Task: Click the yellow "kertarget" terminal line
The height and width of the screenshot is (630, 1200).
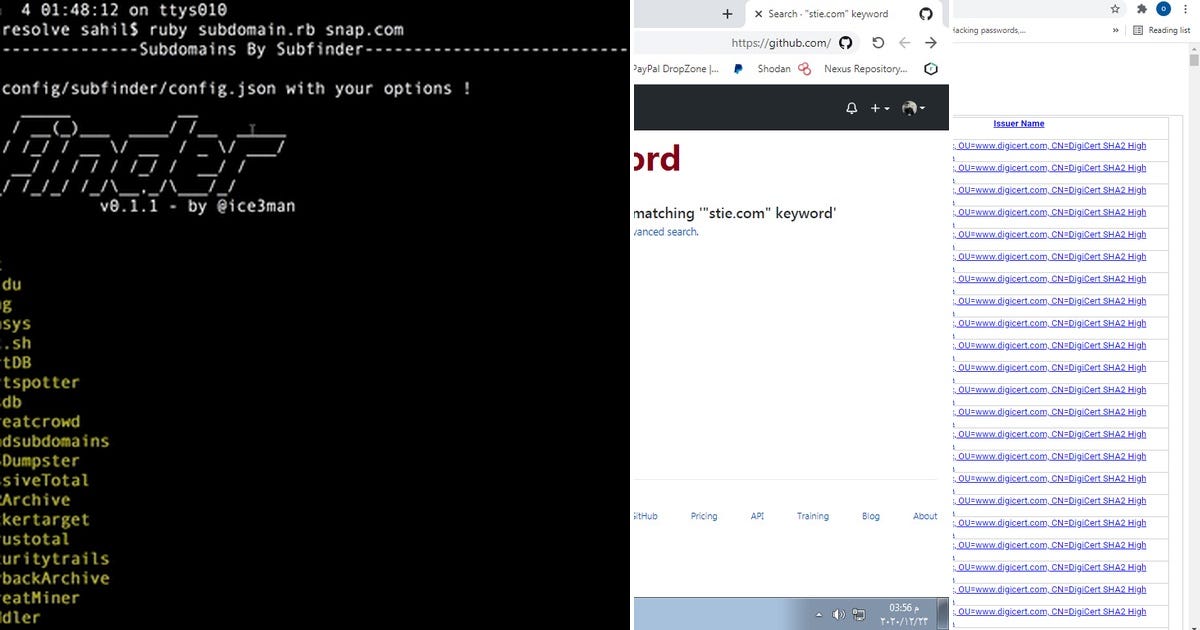Action: [45, 520]
